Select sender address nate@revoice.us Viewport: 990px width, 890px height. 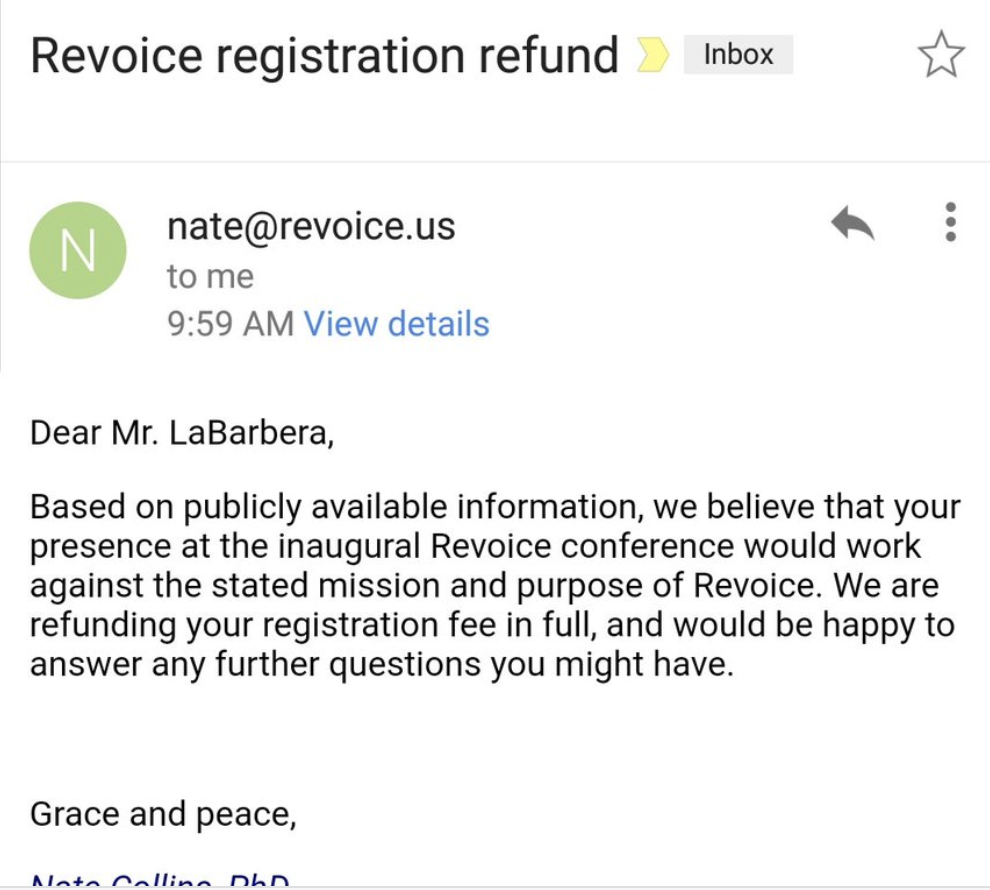[311, 226]
